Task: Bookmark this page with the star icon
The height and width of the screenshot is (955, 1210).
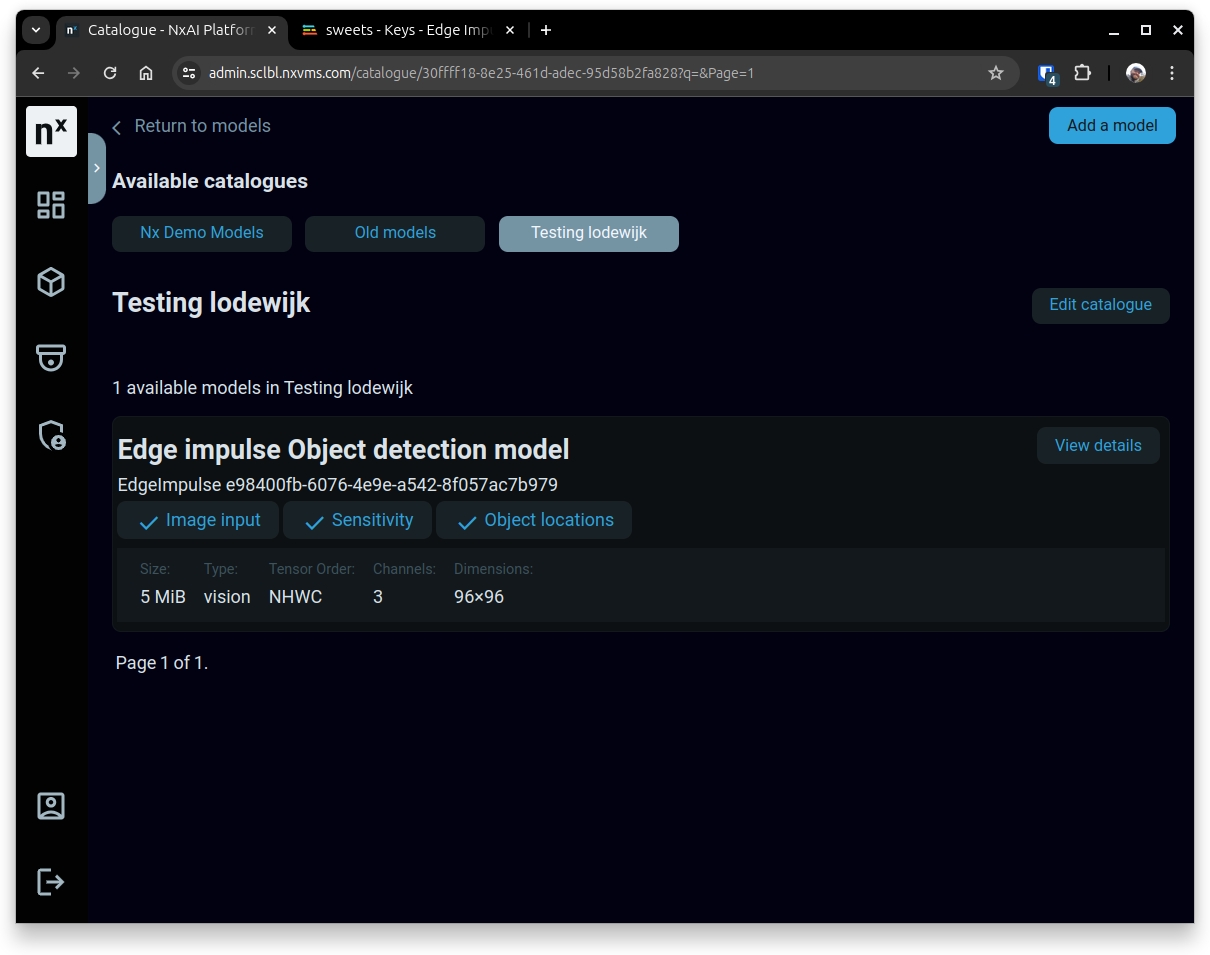Action: point(995,73)
